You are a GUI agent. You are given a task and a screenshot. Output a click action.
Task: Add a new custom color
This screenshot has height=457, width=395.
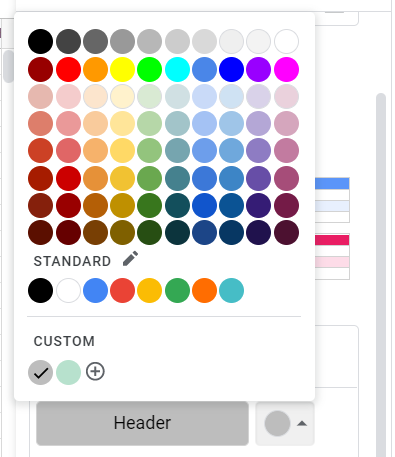tap(95, 372)
